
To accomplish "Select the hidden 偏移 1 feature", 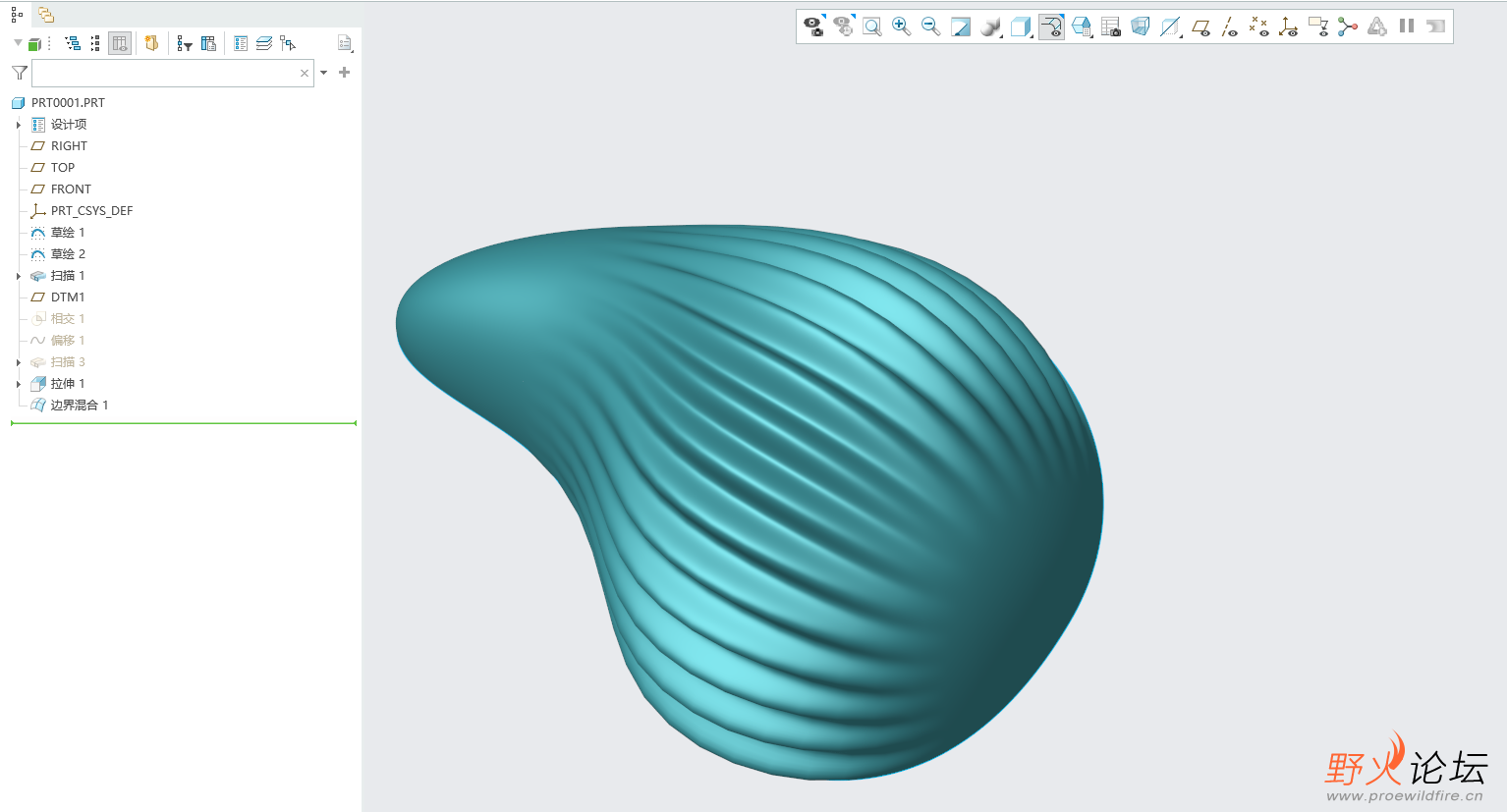I will pyautogui.click(x=68, y=341).
